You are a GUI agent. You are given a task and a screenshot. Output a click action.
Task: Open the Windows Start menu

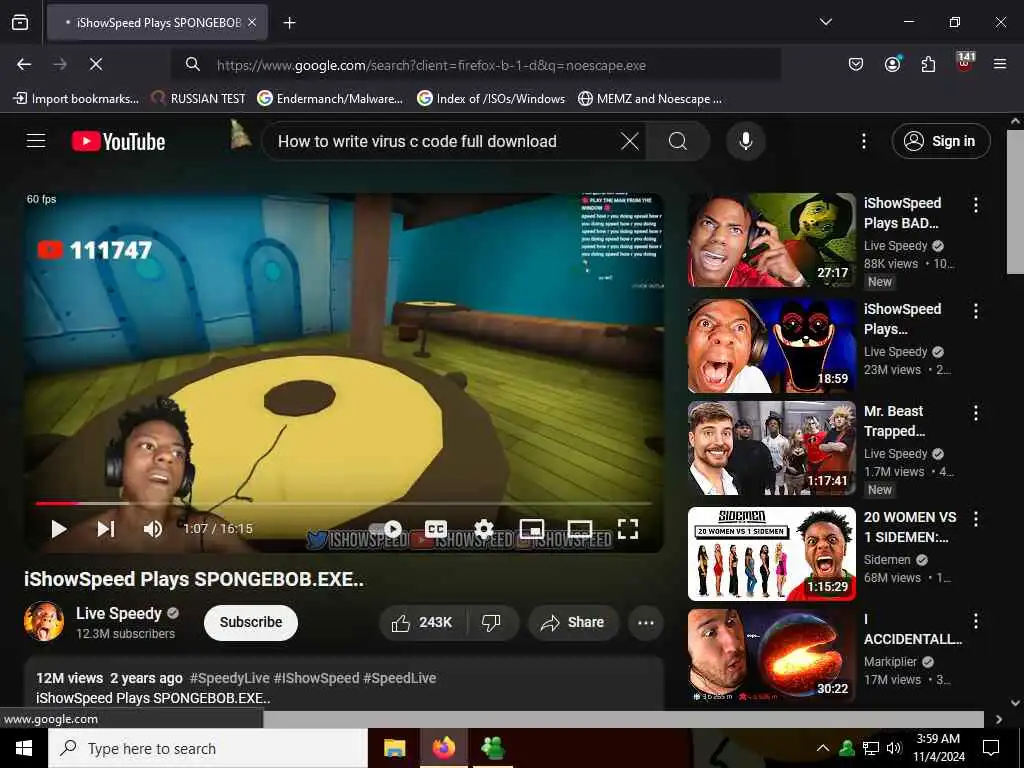(x=24, y=748)
